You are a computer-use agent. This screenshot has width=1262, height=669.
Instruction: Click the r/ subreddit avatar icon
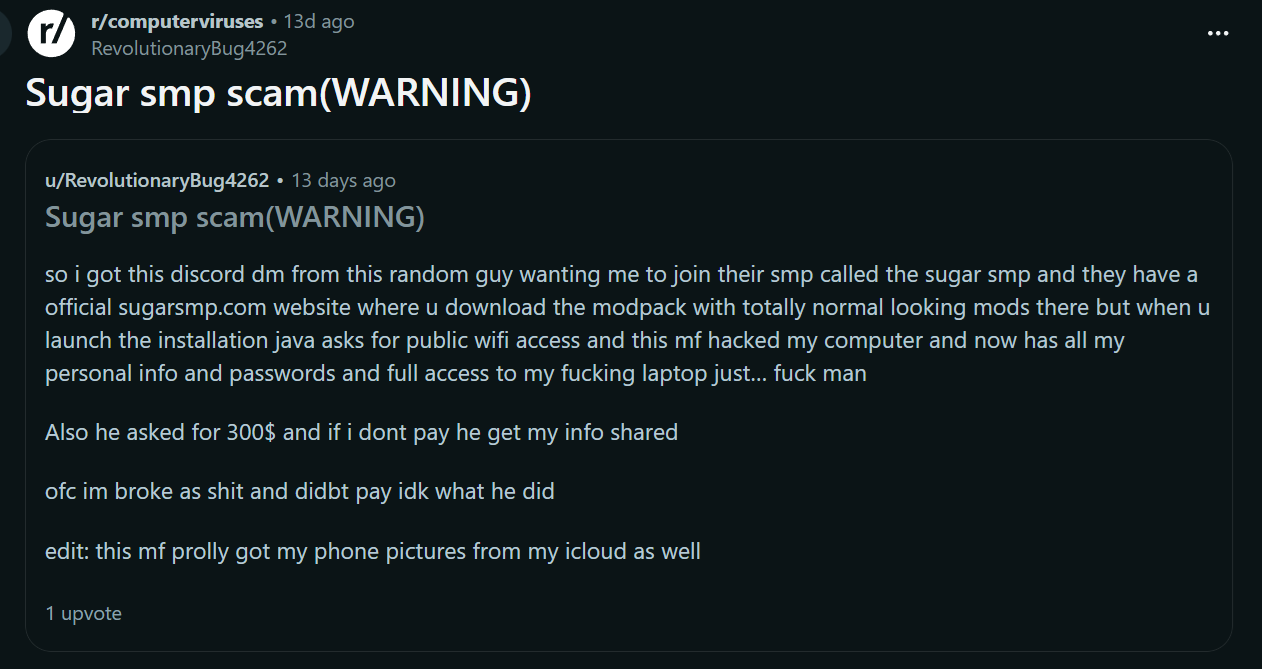tap(52, 33)
